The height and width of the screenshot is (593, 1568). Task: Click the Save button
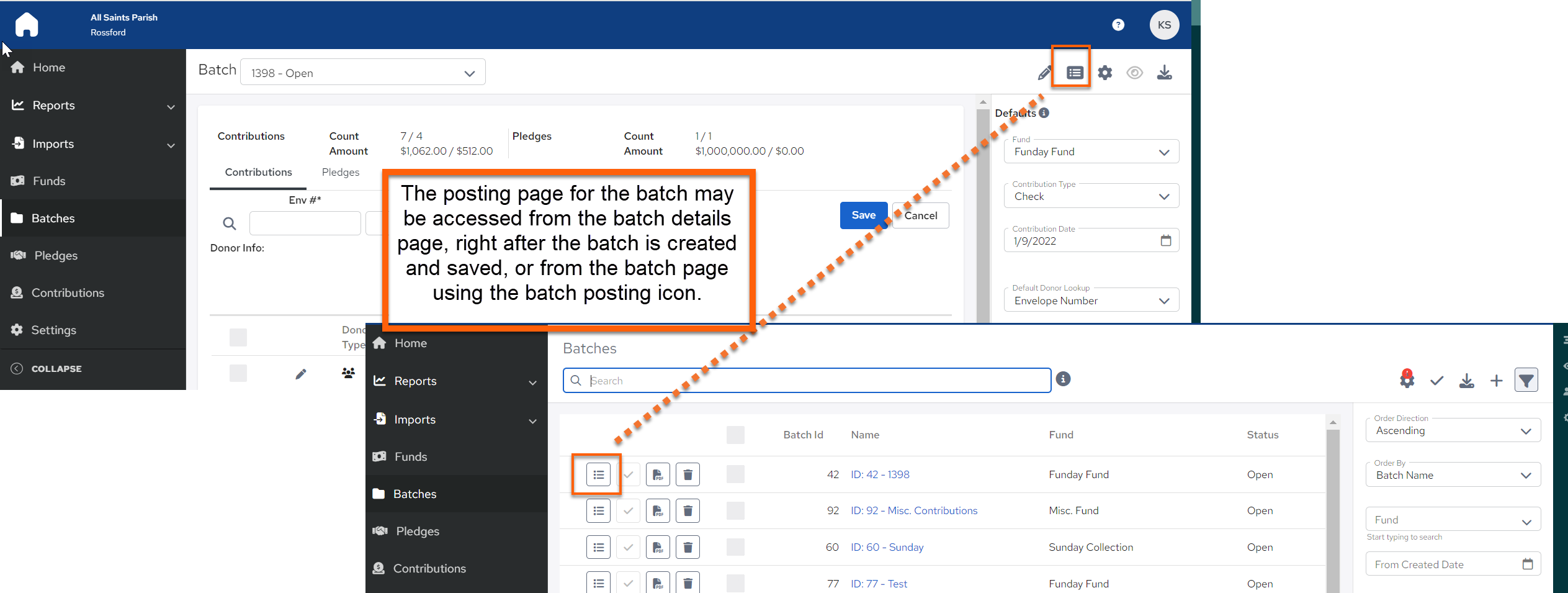pyautogui.click(x=863, y=215)
